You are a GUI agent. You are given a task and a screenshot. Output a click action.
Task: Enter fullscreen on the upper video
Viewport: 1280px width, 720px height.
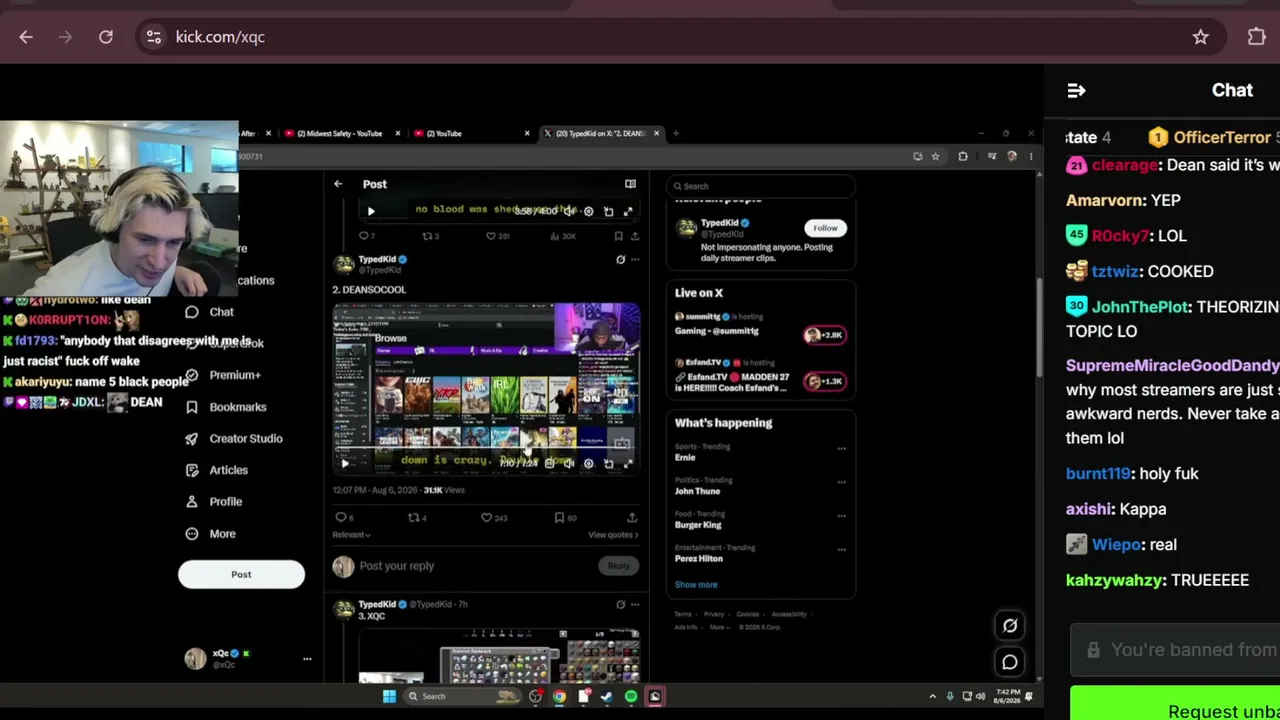click(x=628, y=211)
